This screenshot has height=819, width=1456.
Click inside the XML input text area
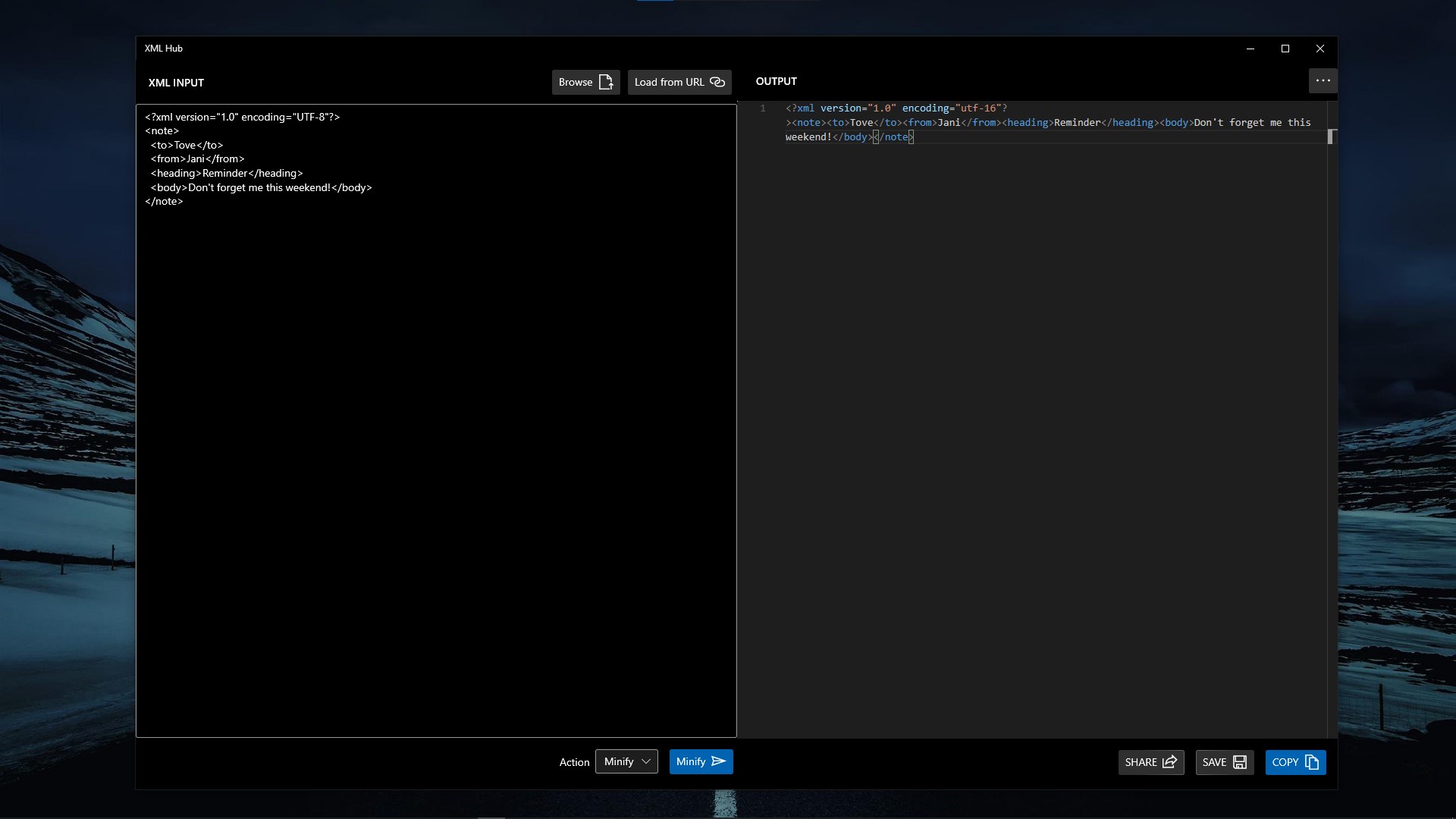coord(436,421)
